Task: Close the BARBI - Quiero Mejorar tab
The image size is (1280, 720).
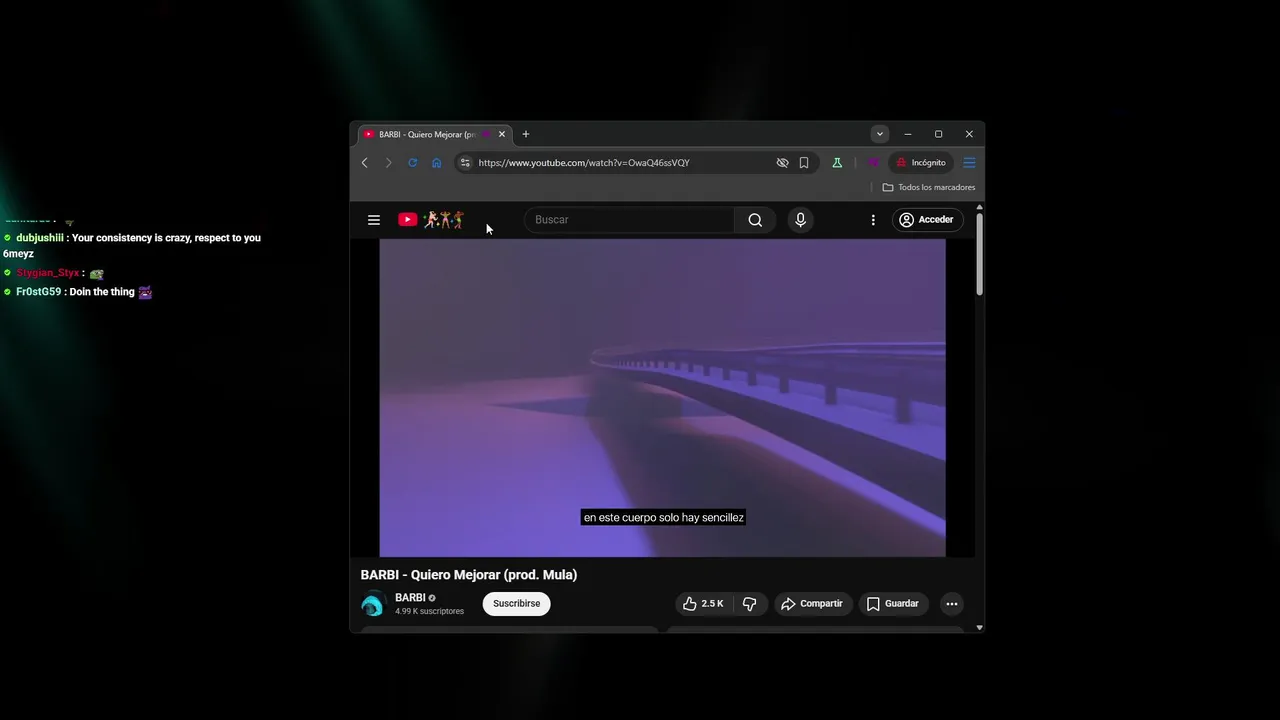Action: pyautogui.click(x=502, y=134)
